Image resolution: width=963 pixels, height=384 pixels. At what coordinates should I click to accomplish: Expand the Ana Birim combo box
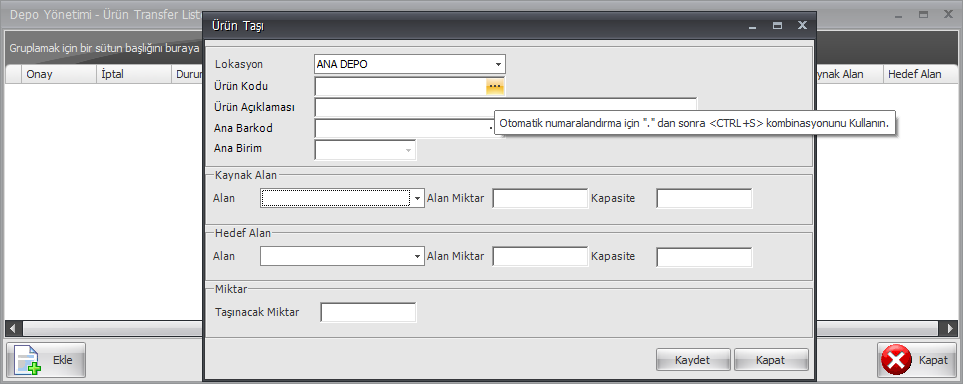point(408,150)
